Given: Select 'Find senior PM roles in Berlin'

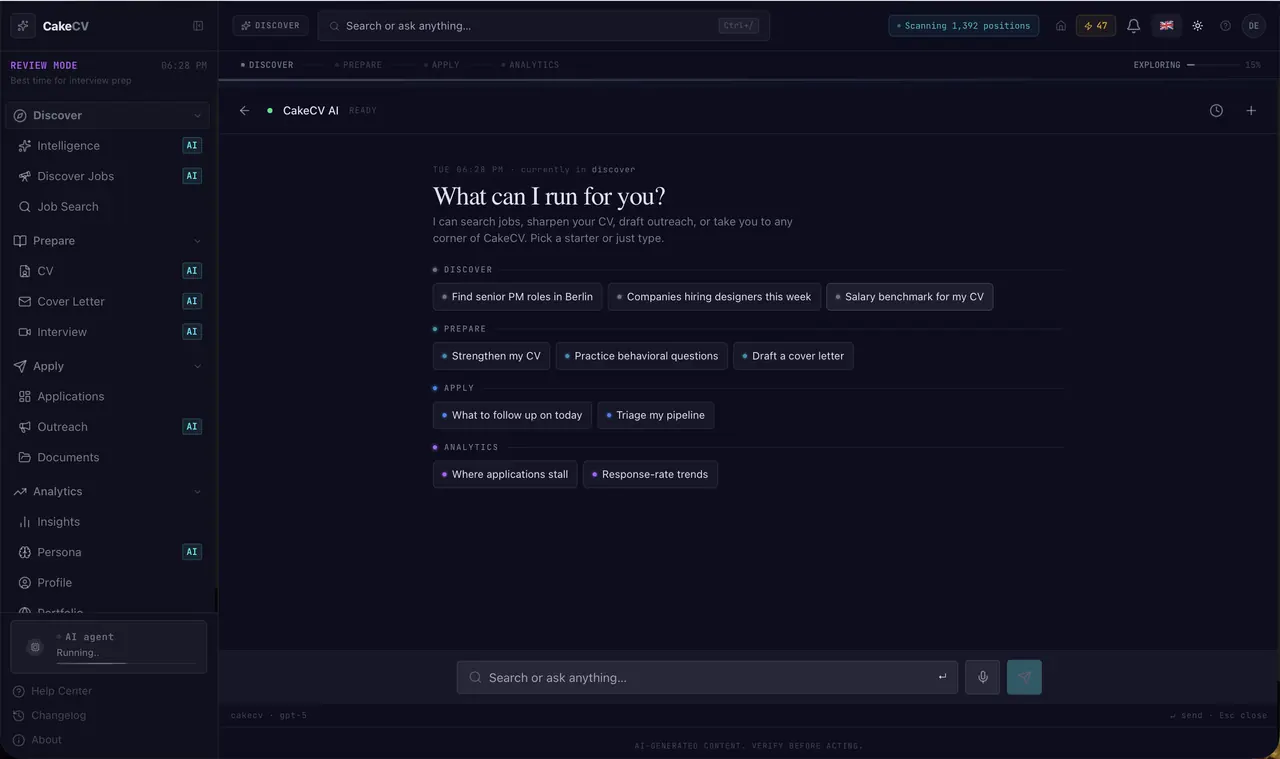Looking at the screenshot, I should (x=518, y=297).
